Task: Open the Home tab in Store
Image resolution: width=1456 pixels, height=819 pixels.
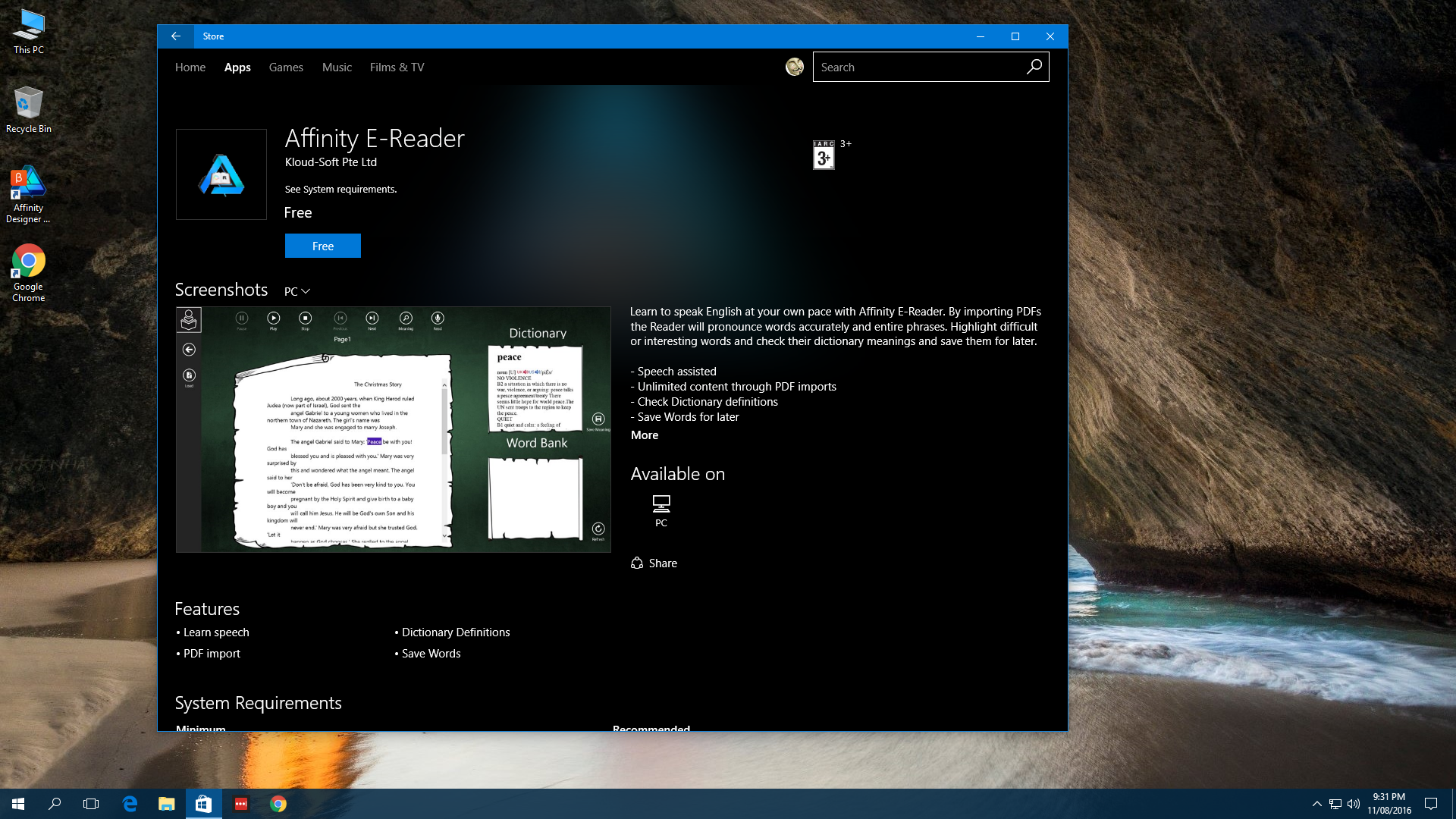Action: pyautogui.click(x=190, y=67)
